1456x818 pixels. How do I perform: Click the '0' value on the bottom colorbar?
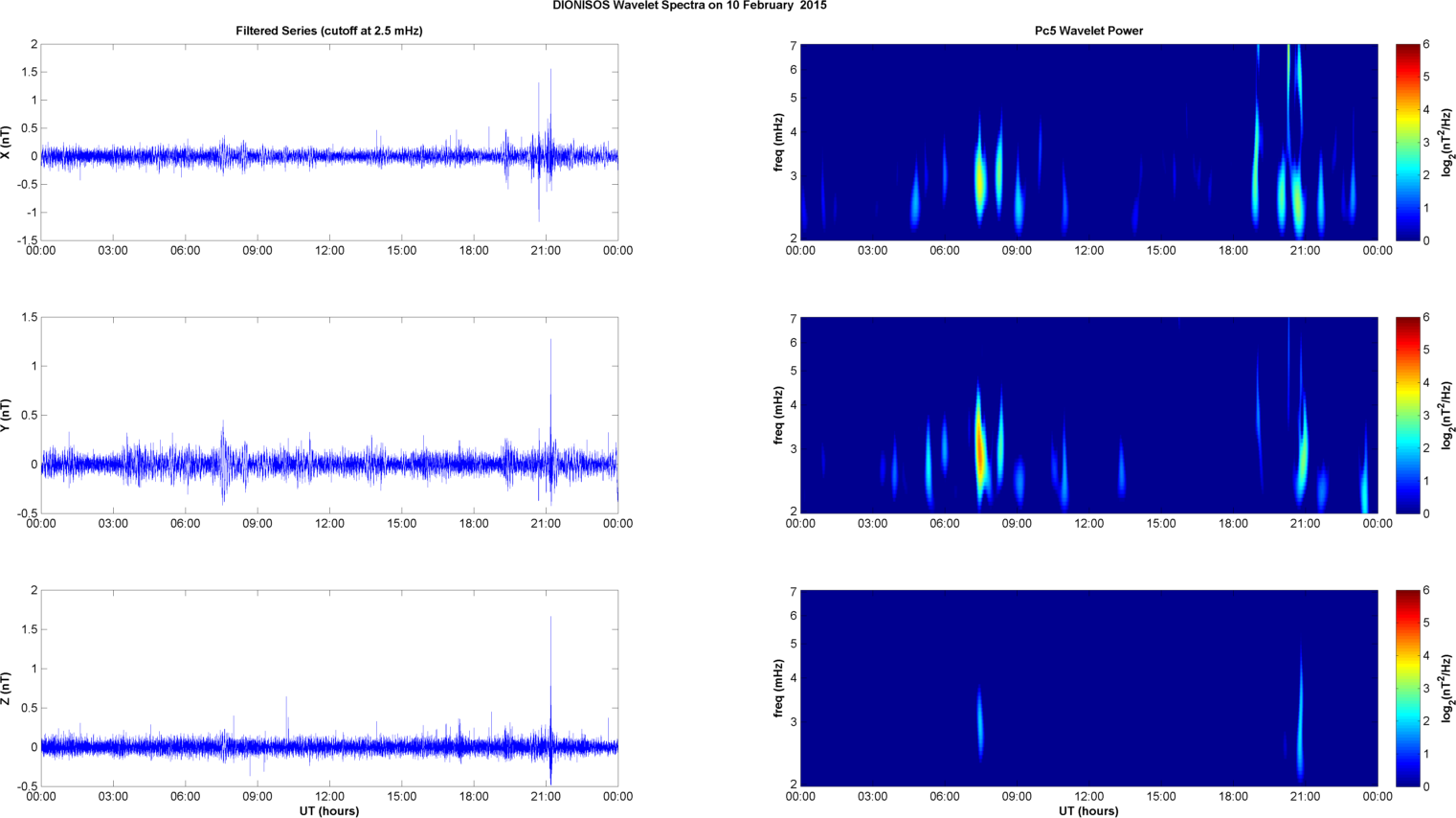point(1426,786)
